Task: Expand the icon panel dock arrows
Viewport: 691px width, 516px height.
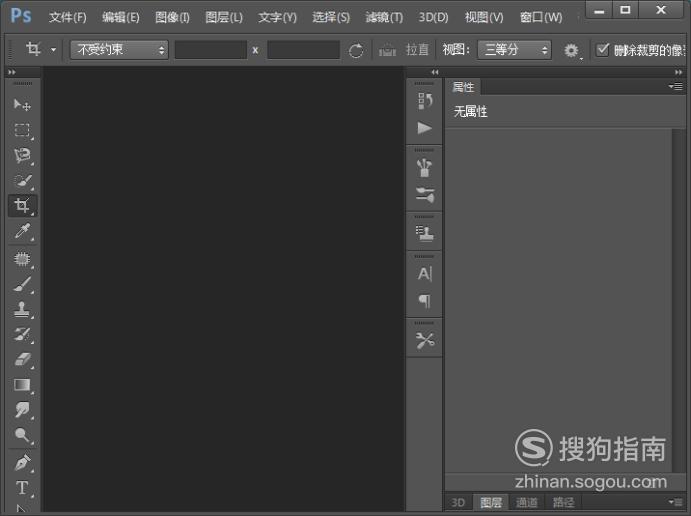Action: tap(435, 72)
